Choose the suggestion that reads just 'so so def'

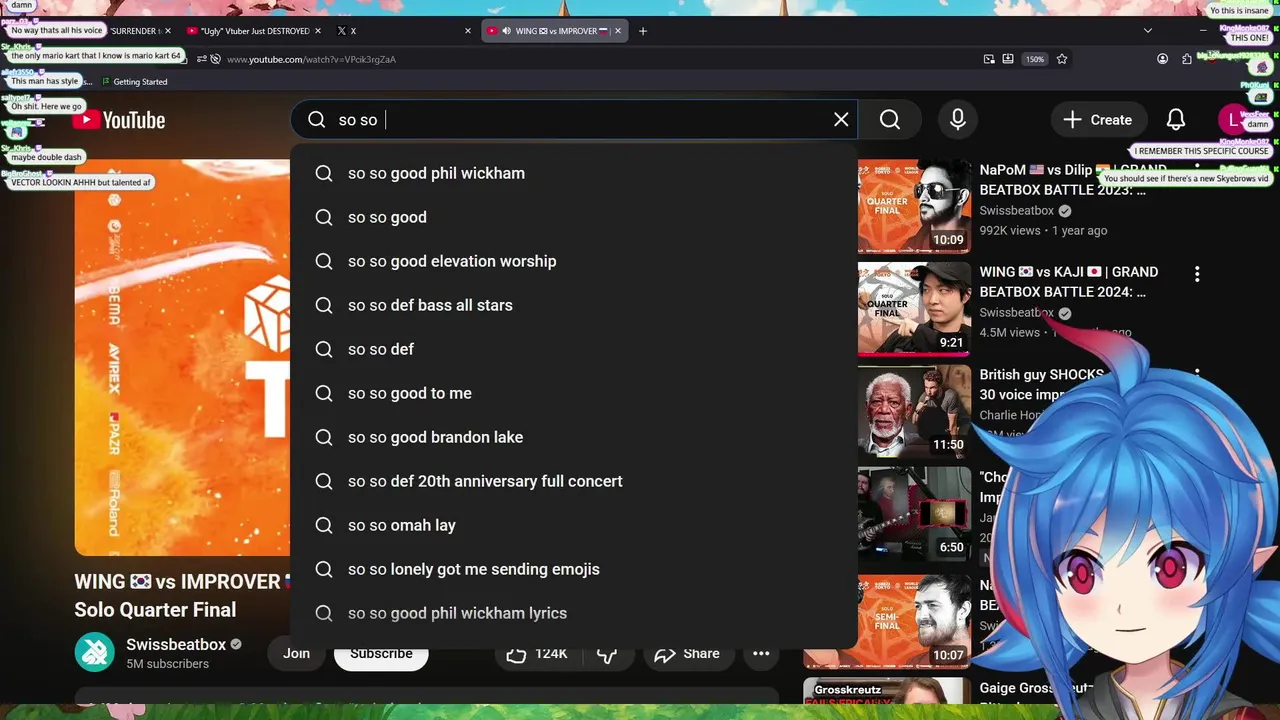(574, 349)
